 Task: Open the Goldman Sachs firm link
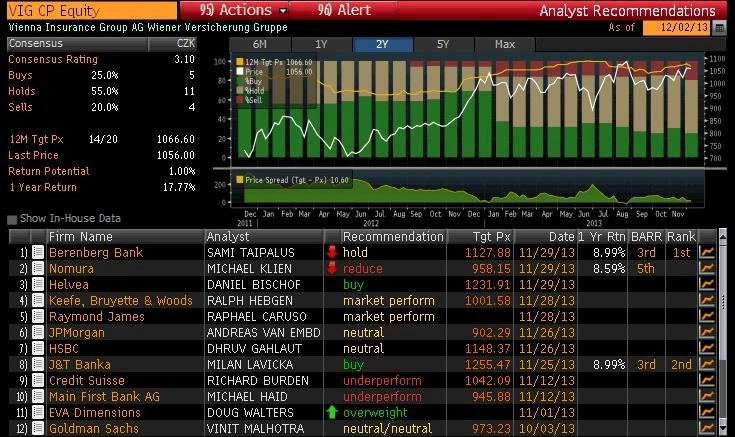[x=94, y=429]
